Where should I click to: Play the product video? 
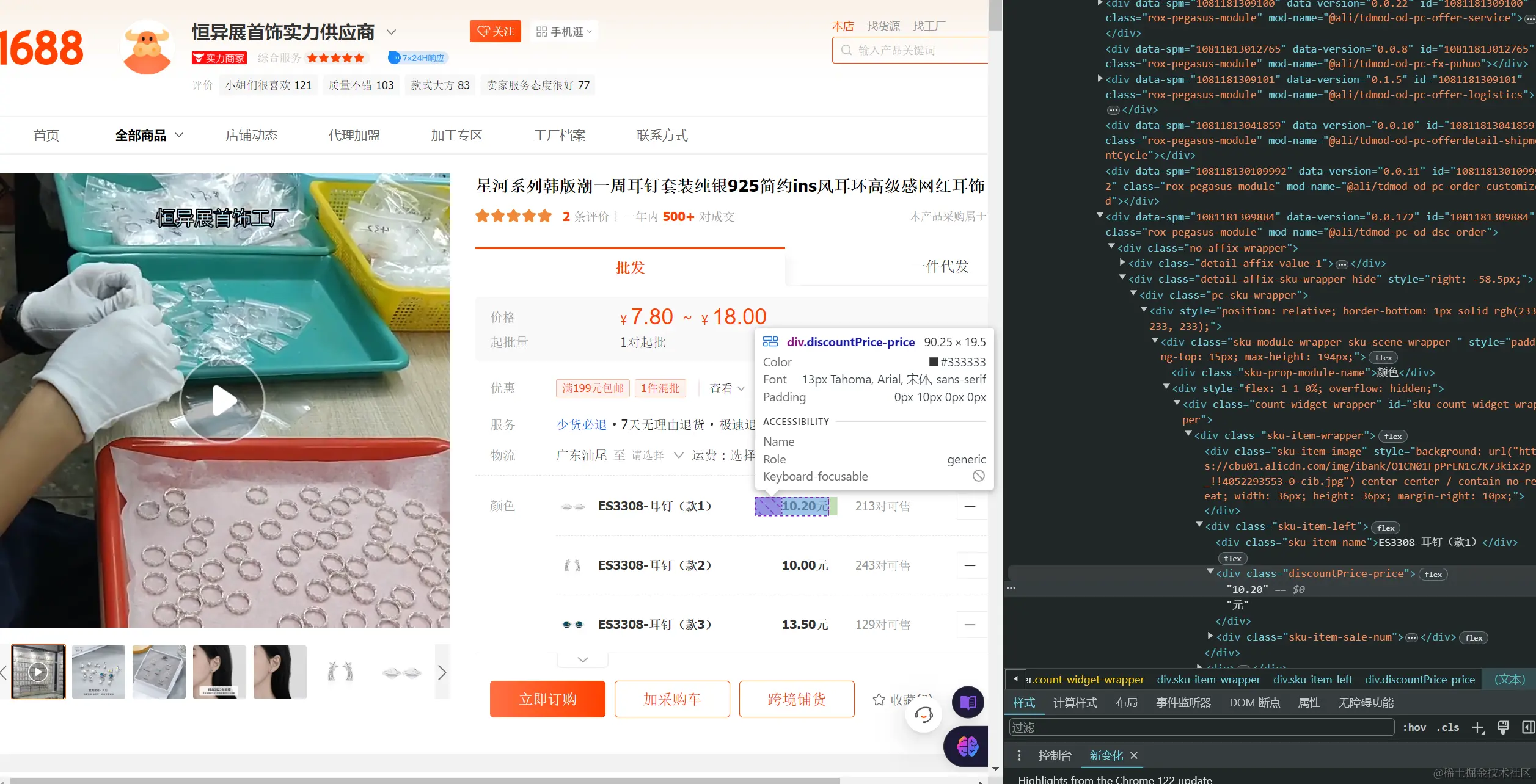(x=223, y=401)
